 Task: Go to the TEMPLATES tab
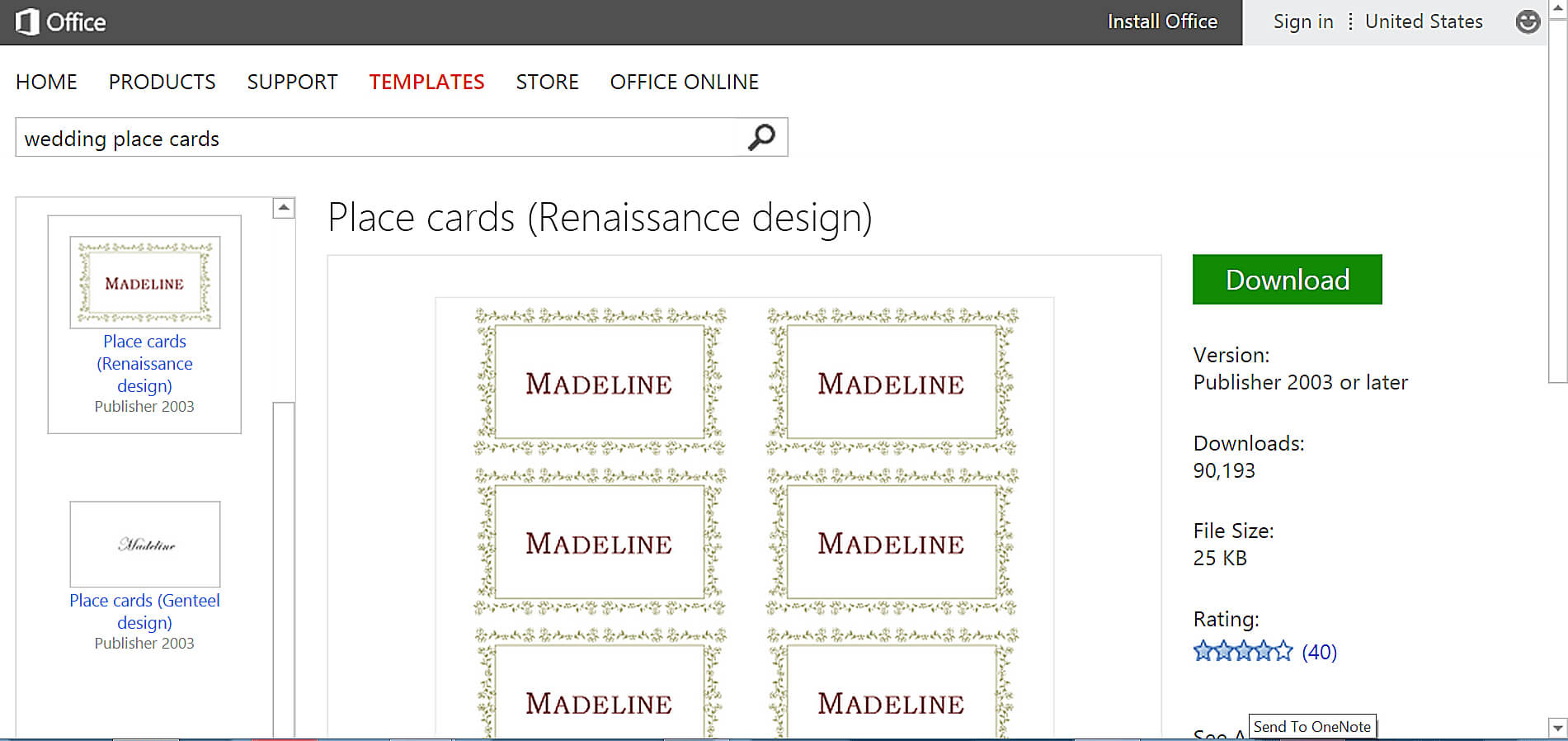coord(426,82)
